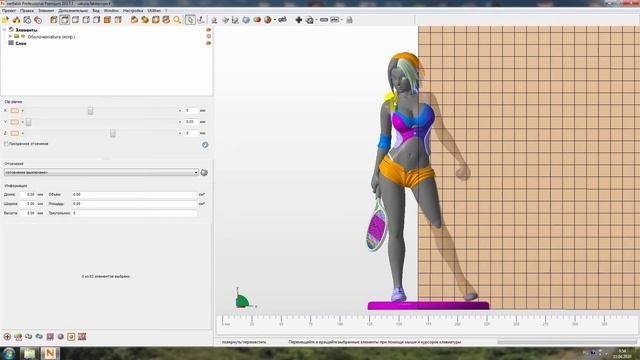The image size is (640, 360).
Task: Click the red cut-shape icon in toolbar
Action: (257, 20)
